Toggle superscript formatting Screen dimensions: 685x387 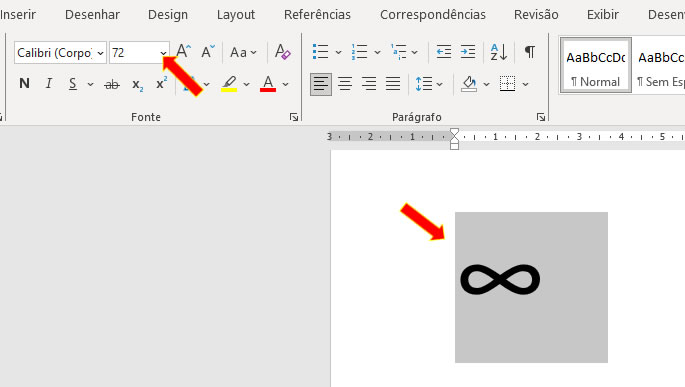[x=162, y=83]
